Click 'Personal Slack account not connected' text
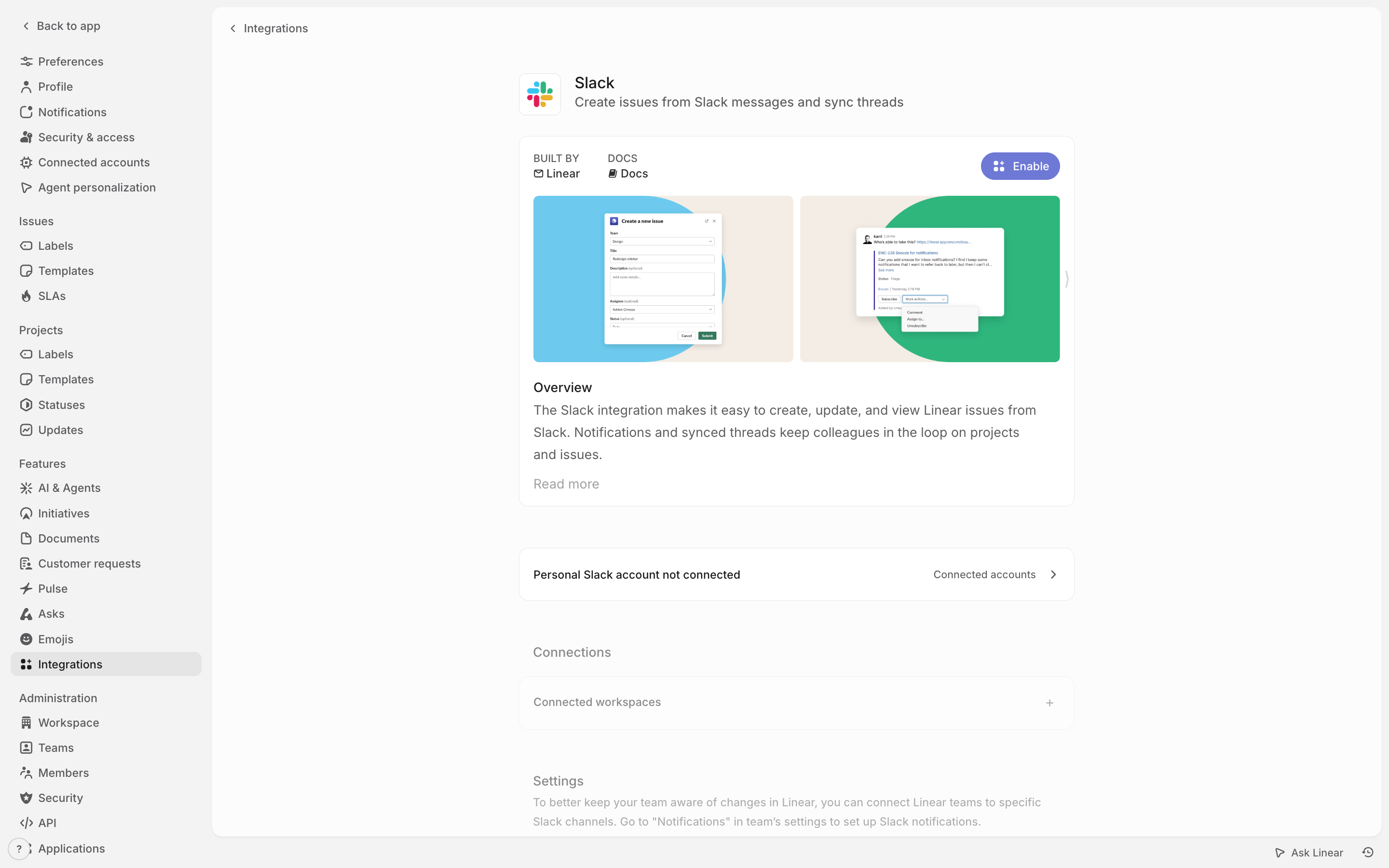 (637, 575)
